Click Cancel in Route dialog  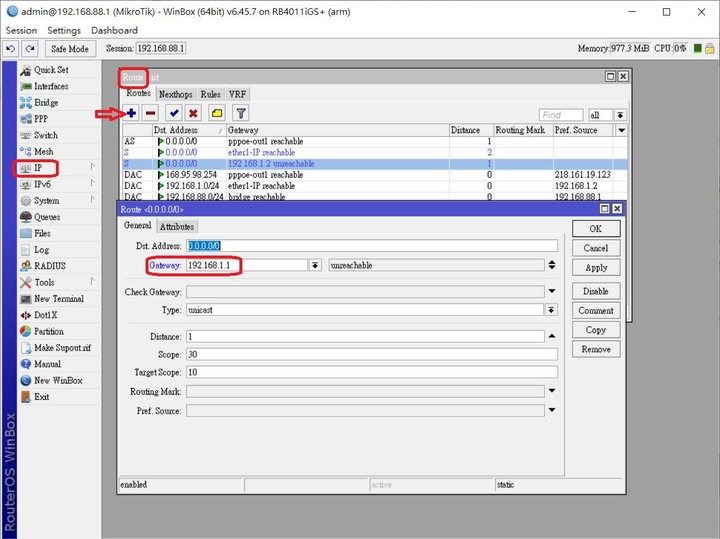(596, 248)
